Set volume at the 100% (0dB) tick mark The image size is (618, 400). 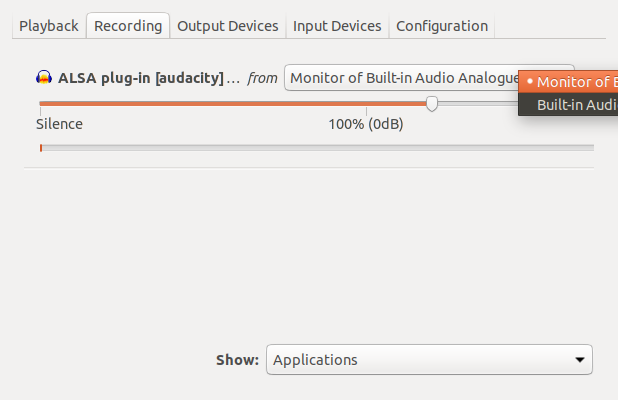(x=366, y=104)
